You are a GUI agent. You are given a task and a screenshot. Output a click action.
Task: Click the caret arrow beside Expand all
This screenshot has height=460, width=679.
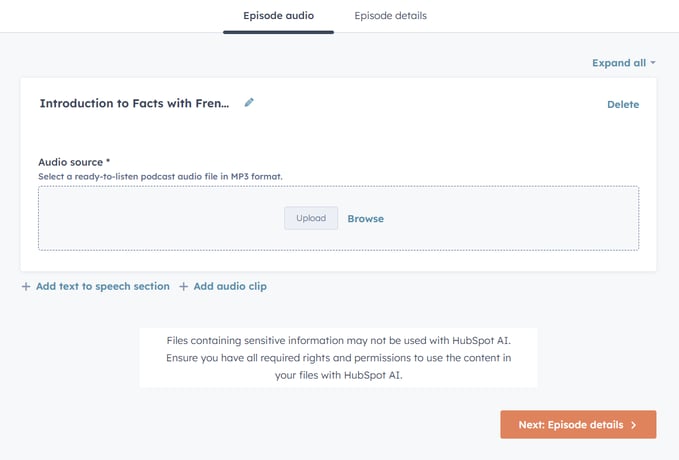point(653,63)
